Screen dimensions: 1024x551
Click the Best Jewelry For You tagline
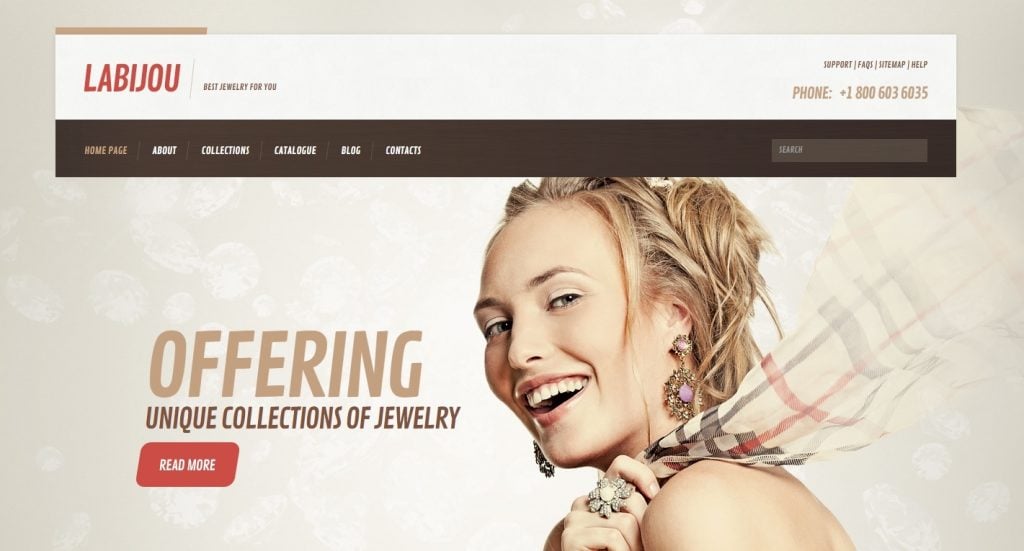coord(240,86)
